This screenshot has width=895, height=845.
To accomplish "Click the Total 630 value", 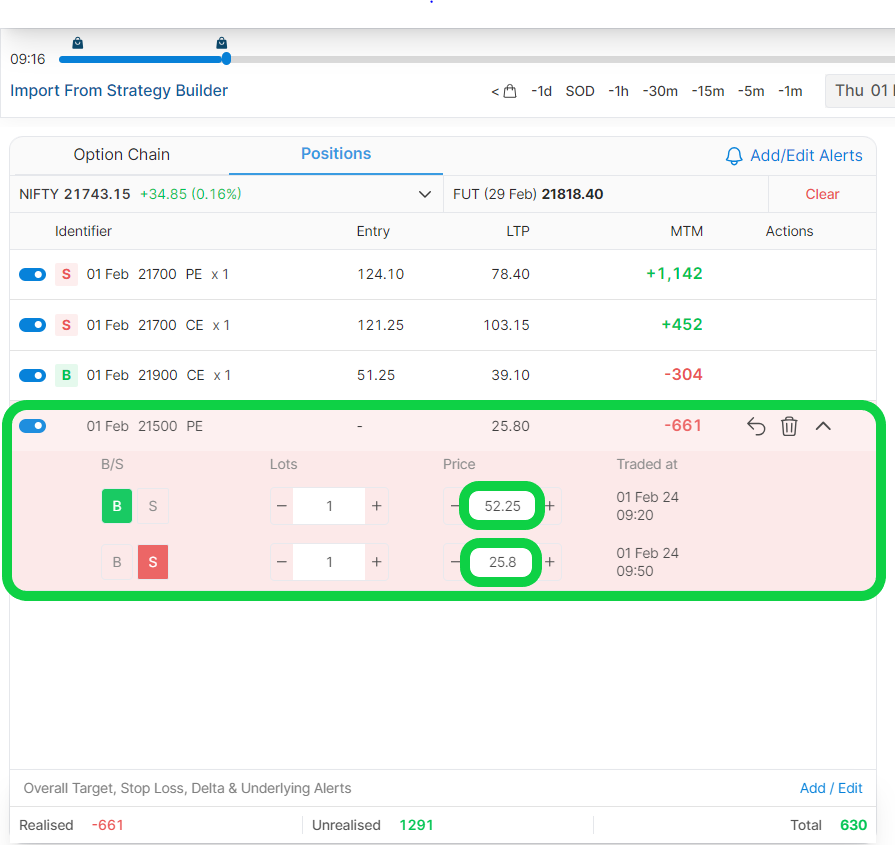I will coord(828,825).
